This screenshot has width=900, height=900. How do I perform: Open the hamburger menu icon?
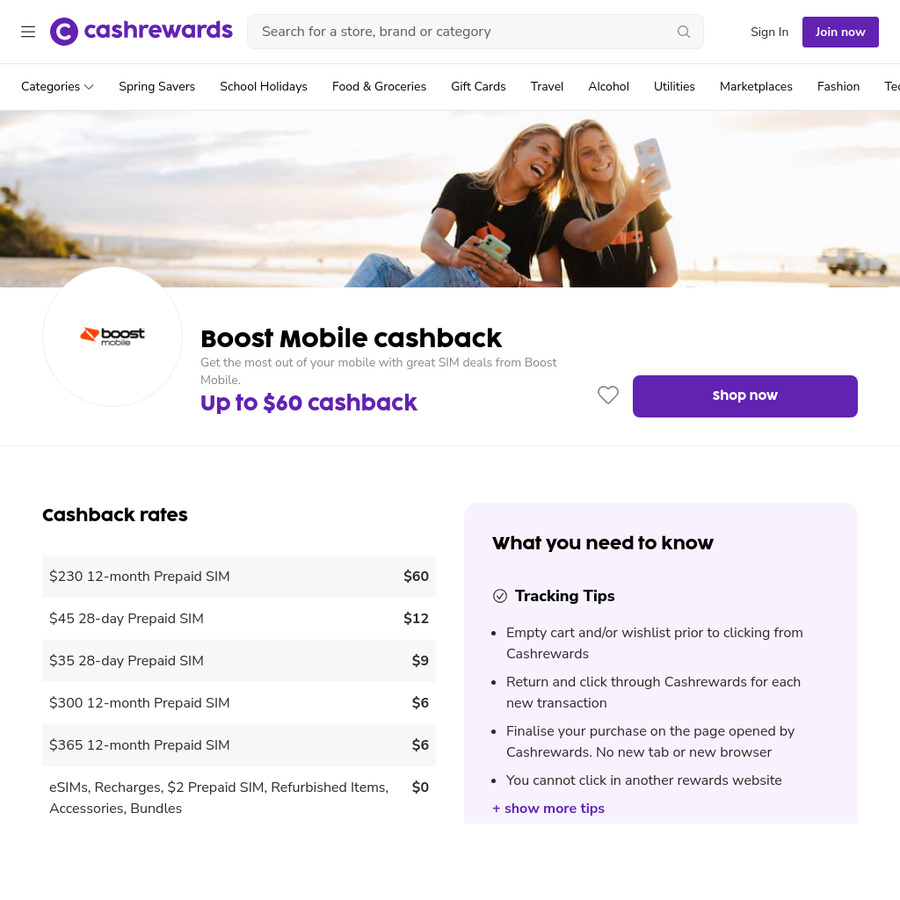coord(28,32)
